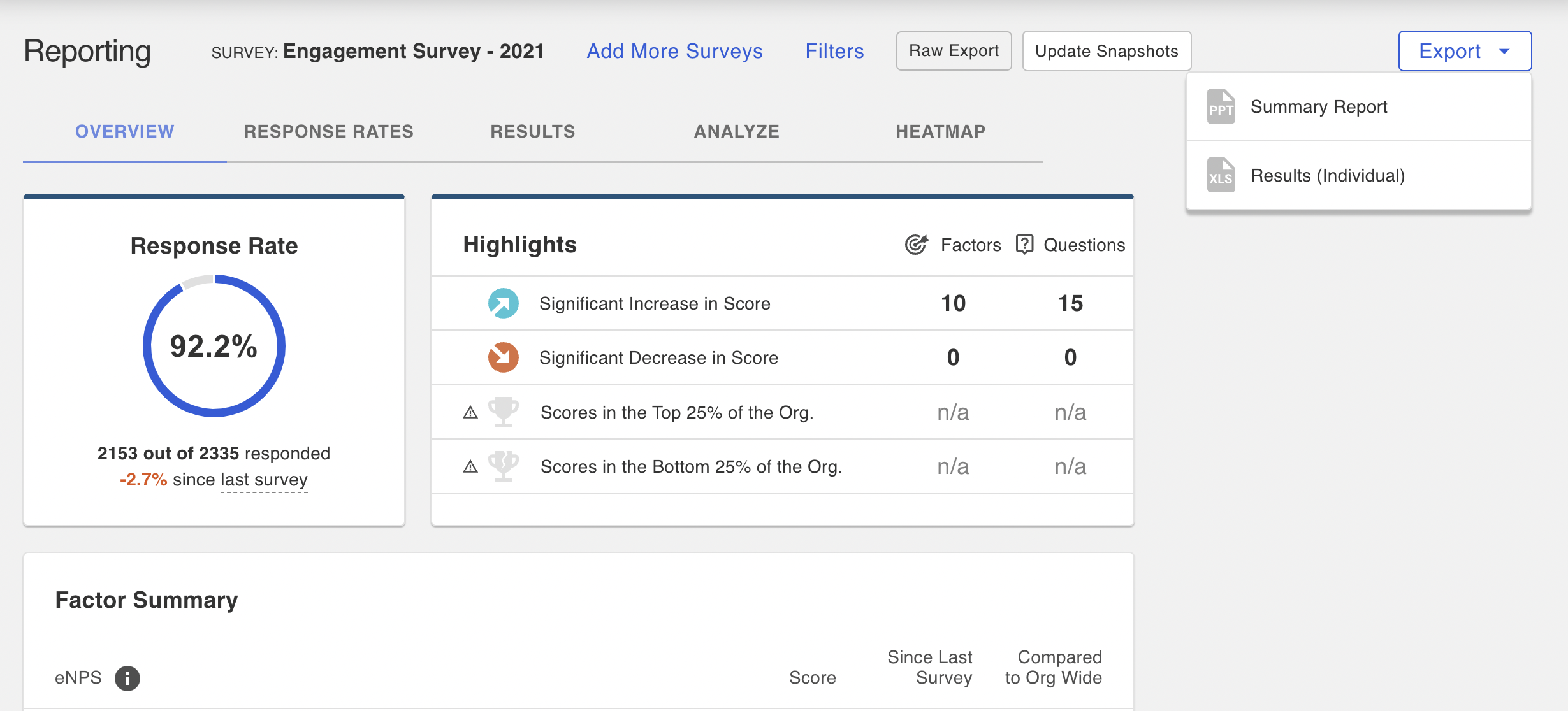Click 'Significant Increase in Score' row text

tap(655, 303)
